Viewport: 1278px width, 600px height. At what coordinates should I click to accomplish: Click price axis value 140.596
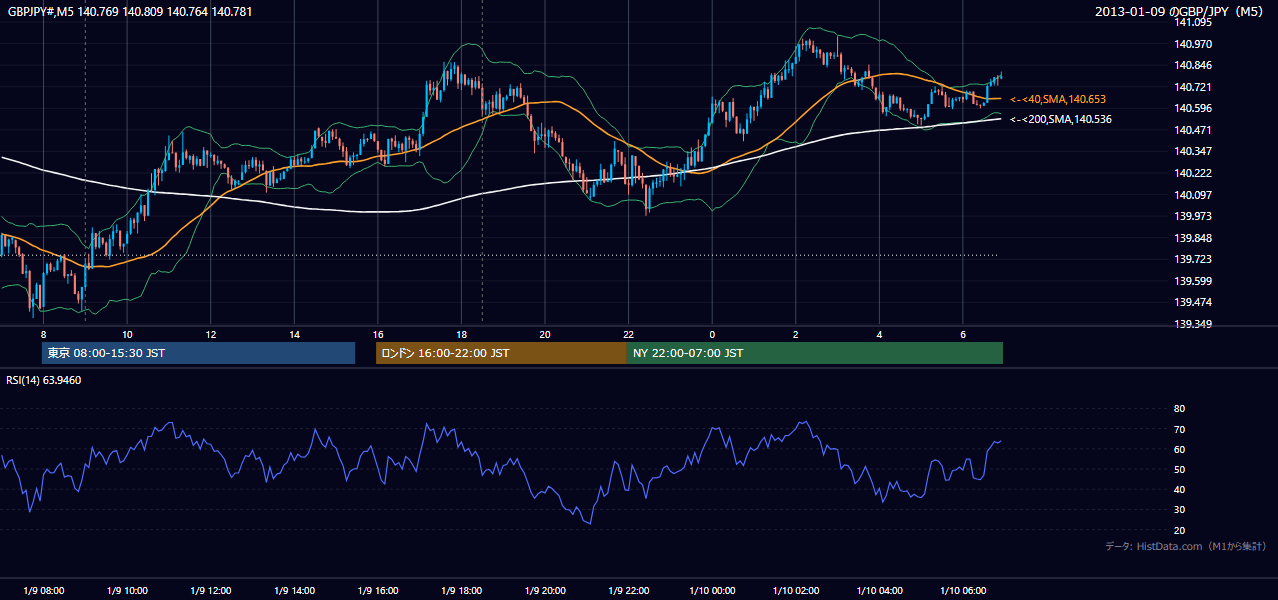click(1194, 108)
